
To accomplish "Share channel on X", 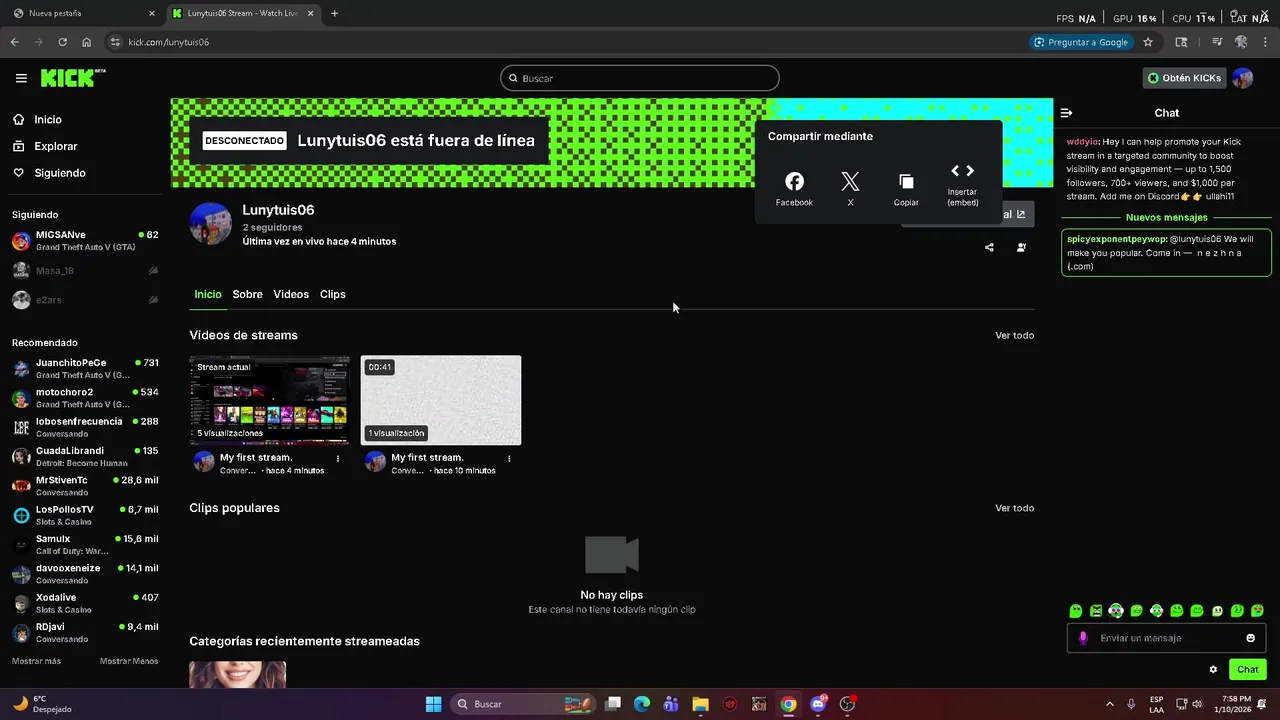I will point(850,188).
